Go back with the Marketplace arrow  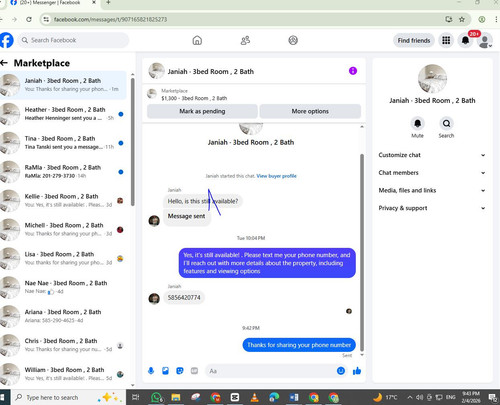(4, 63)
